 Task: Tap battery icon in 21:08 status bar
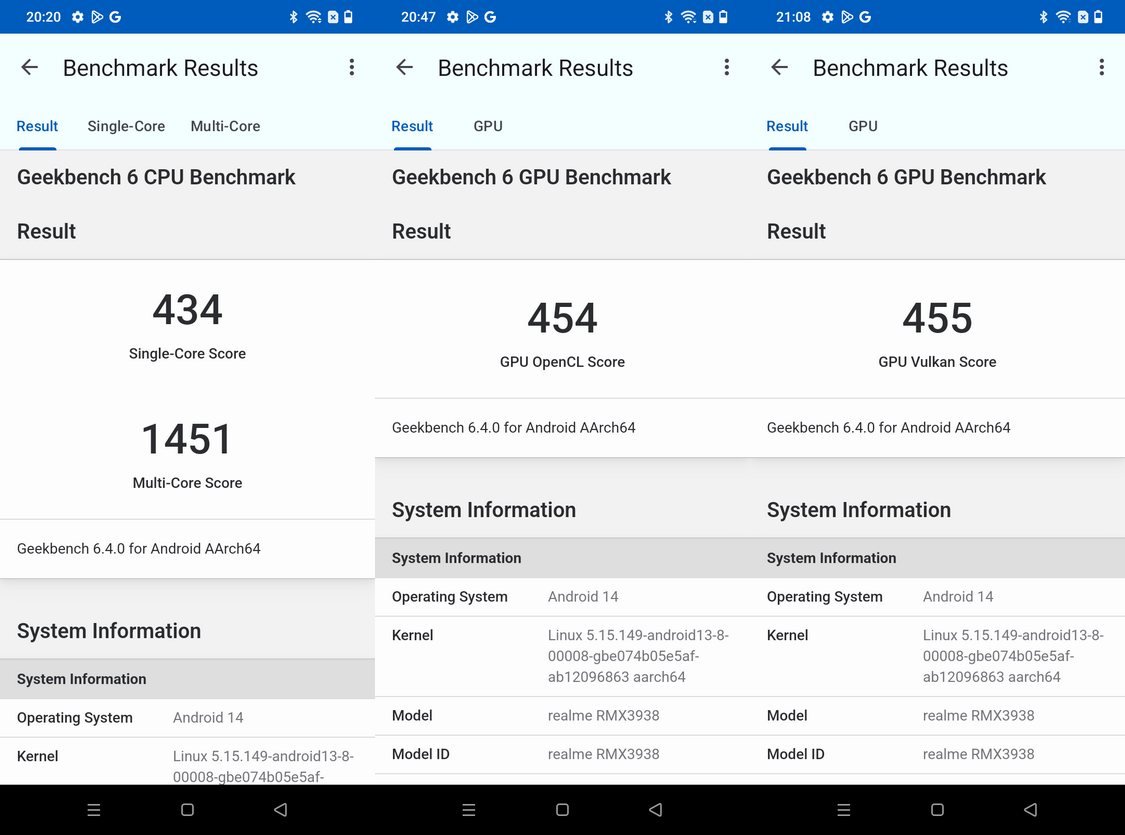pyautogui.click(x=1098, y=16)
